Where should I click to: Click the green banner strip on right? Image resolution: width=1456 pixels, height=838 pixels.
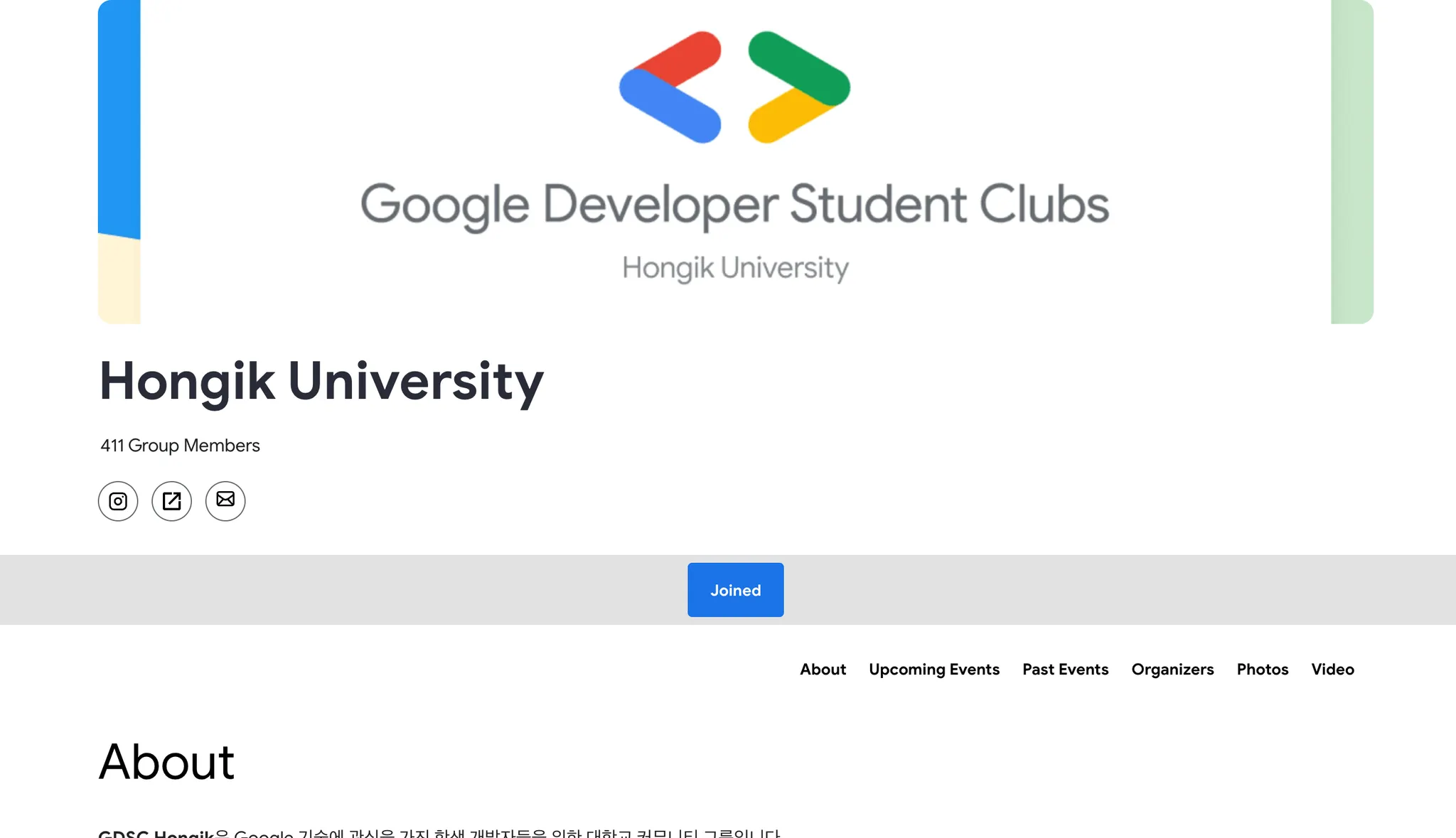[1351, 161]
